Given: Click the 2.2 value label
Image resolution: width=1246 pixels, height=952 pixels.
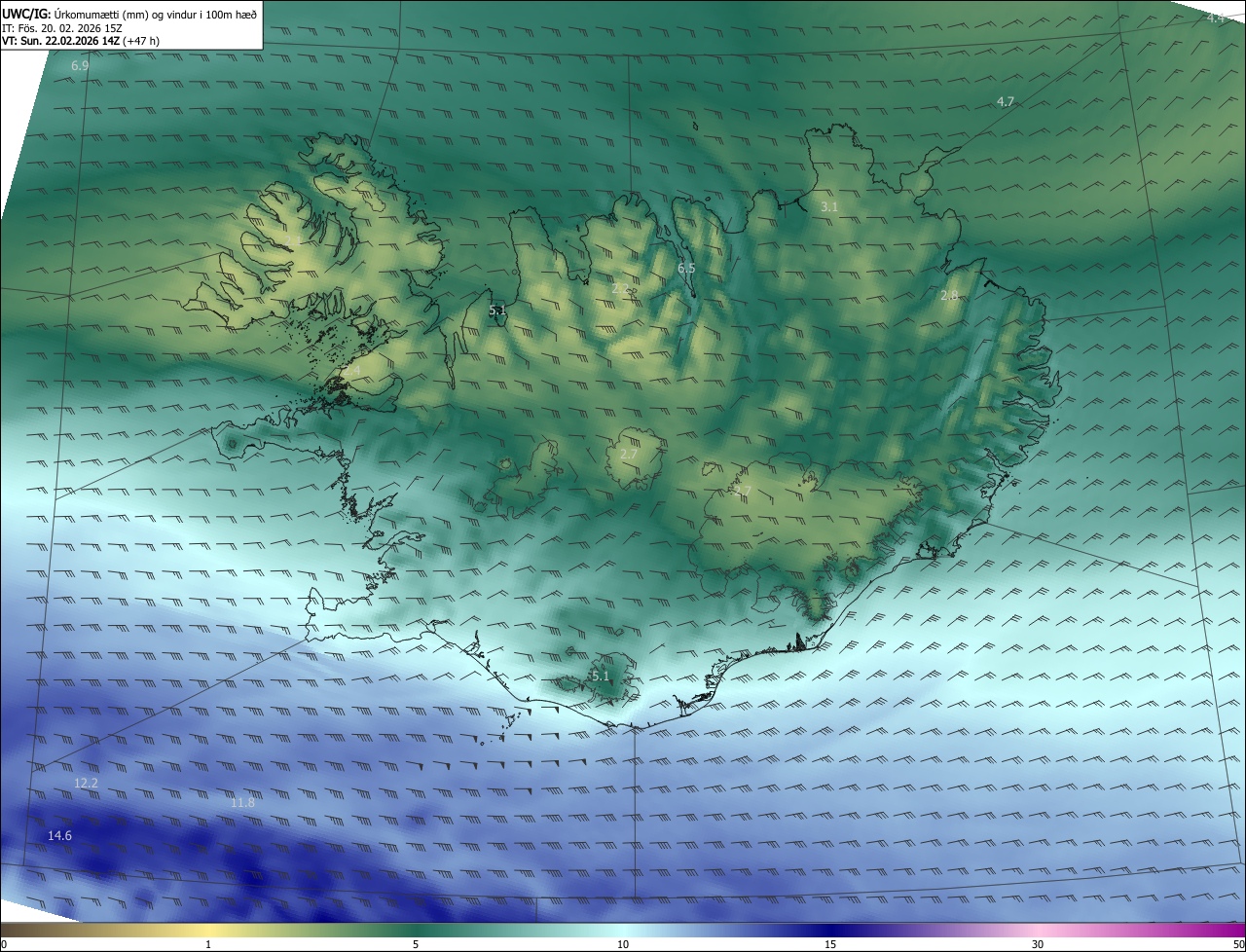Looking at the screenshot, I should pos(620,288).
